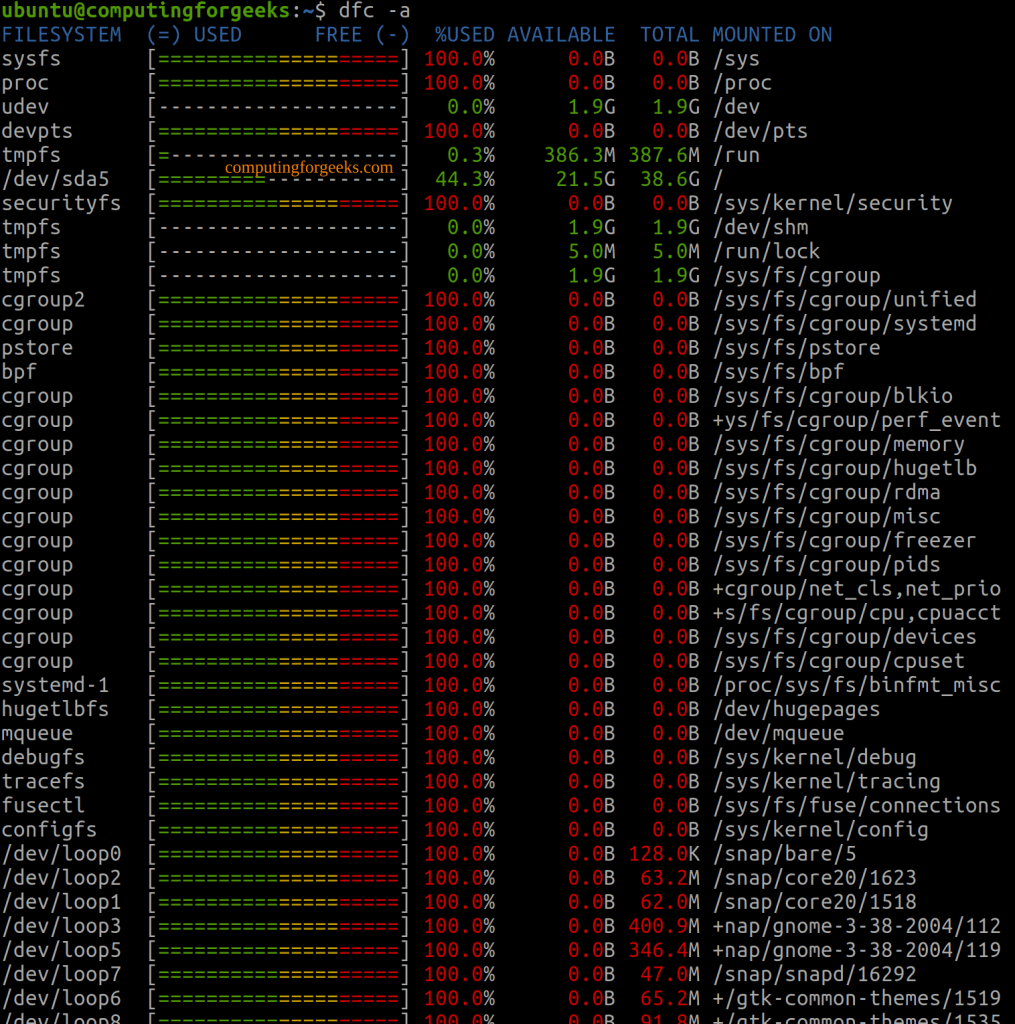The width and height of the screenshot is (1015, 1024).
Task: Click the devpts filesystem name
Action: pyautogui.click(x=37, y=131)
